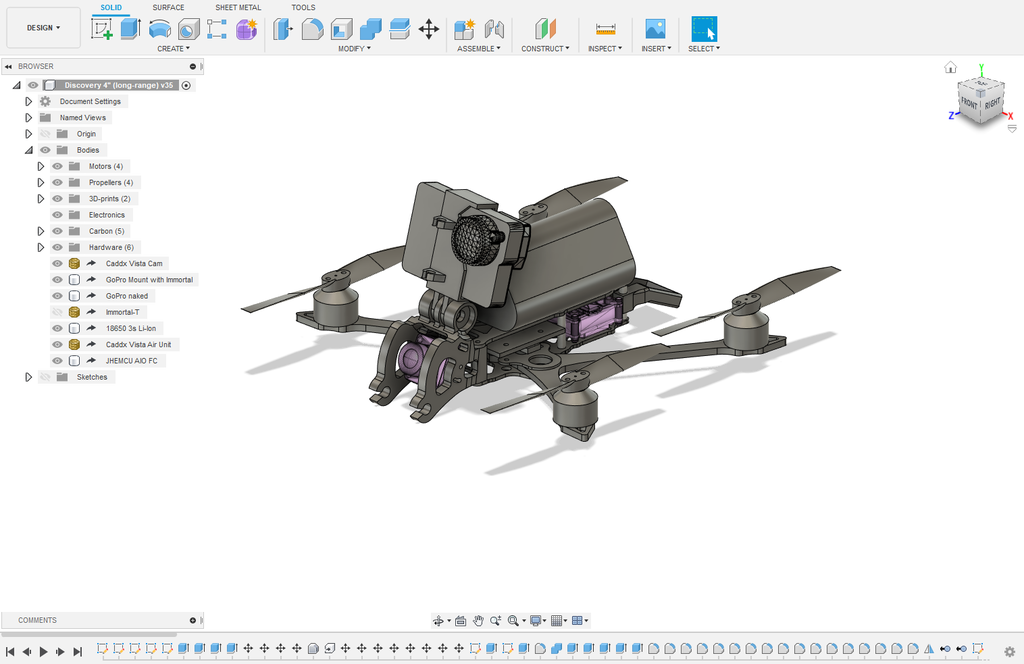Image resolution: width=1024 pixels, height=664 pixels.
Task: Expand the Named Views node
Action: [x=29, y=118]
